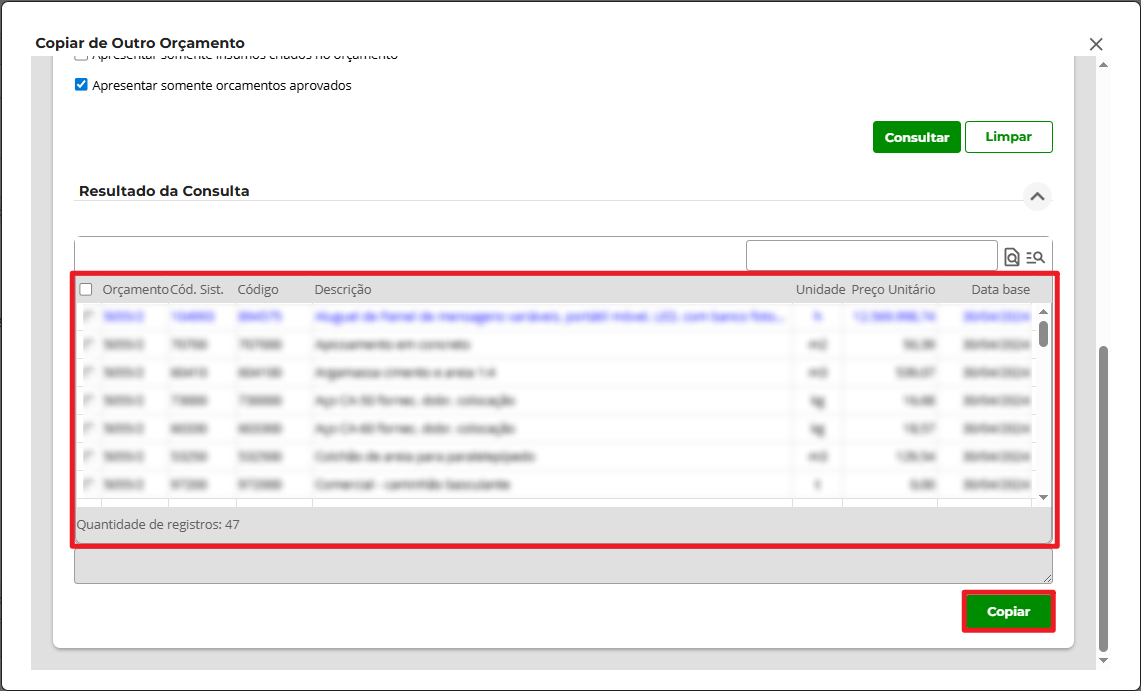Click the Data base column header
Image resolution: width=1141 pixels, height=691 pixels.
point(1000,290)
